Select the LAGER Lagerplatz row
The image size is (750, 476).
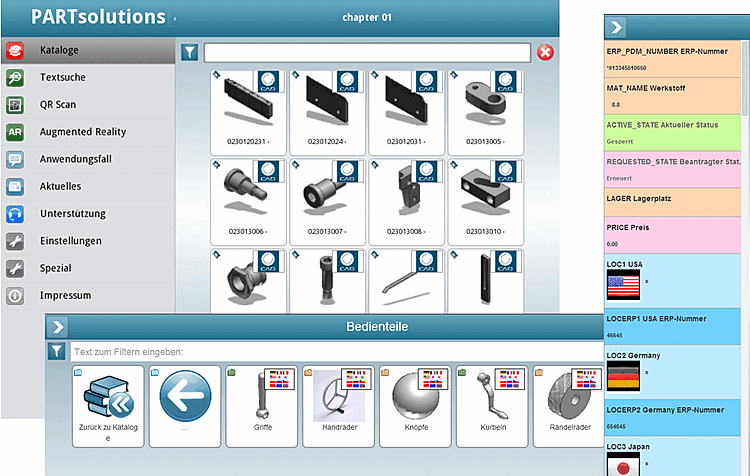(x=673, y=202)
